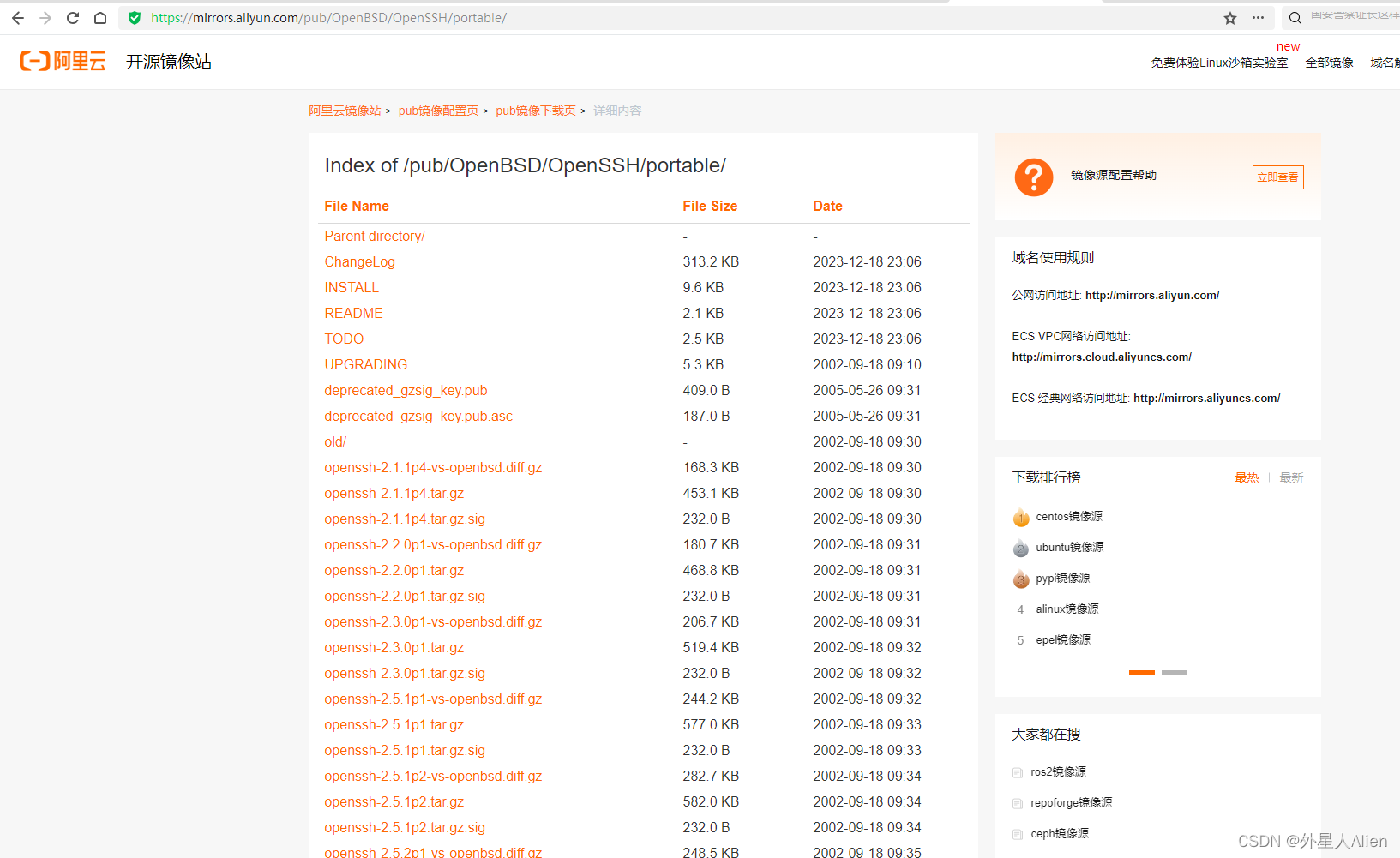The height and width of the screenshot is (858, 1400).
Task: Click the home icon in the browser toolbar
Action: 100,17
